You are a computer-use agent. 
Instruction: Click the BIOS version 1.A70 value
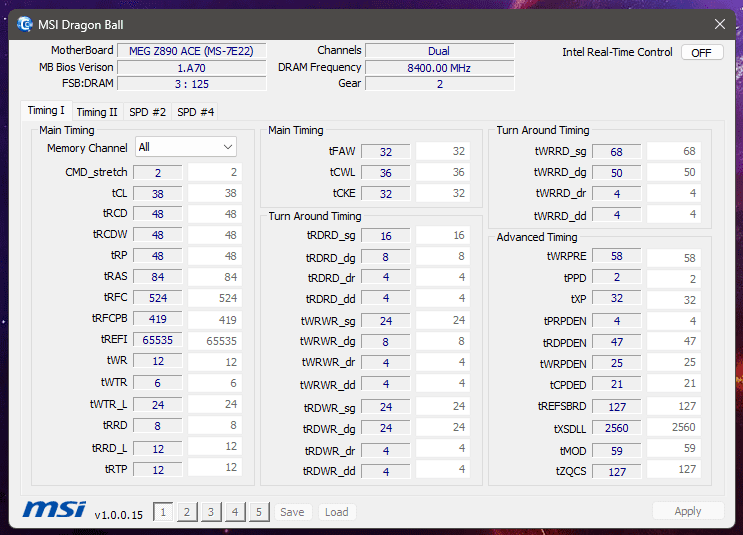191,68
